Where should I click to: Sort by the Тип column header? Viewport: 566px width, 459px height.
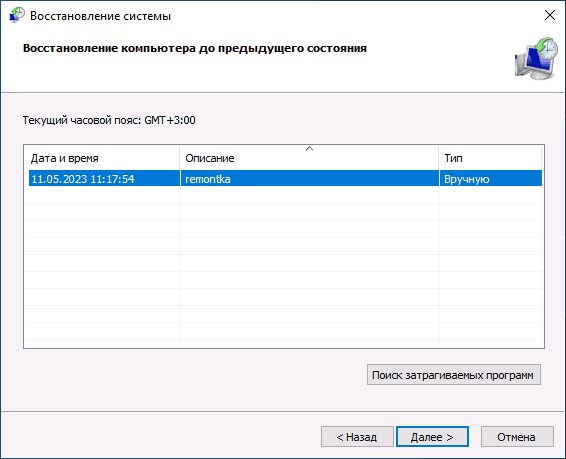(x=490, y=158)
